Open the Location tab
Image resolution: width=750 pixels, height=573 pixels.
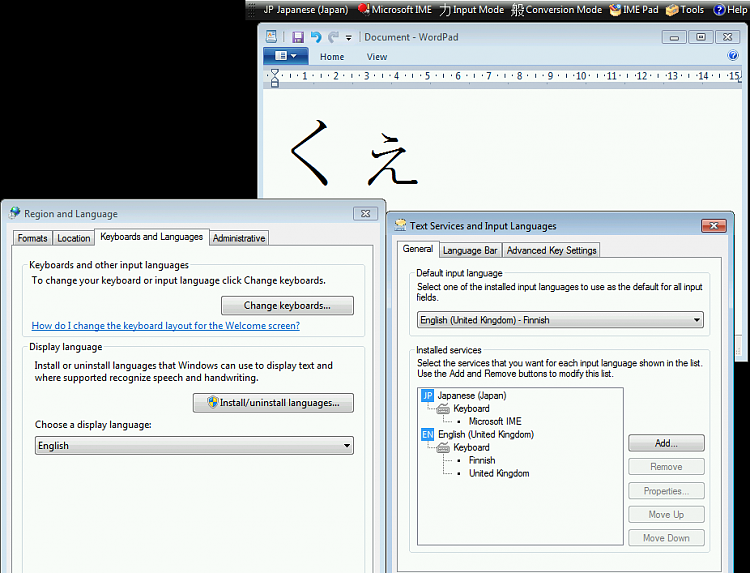point(74,238)
